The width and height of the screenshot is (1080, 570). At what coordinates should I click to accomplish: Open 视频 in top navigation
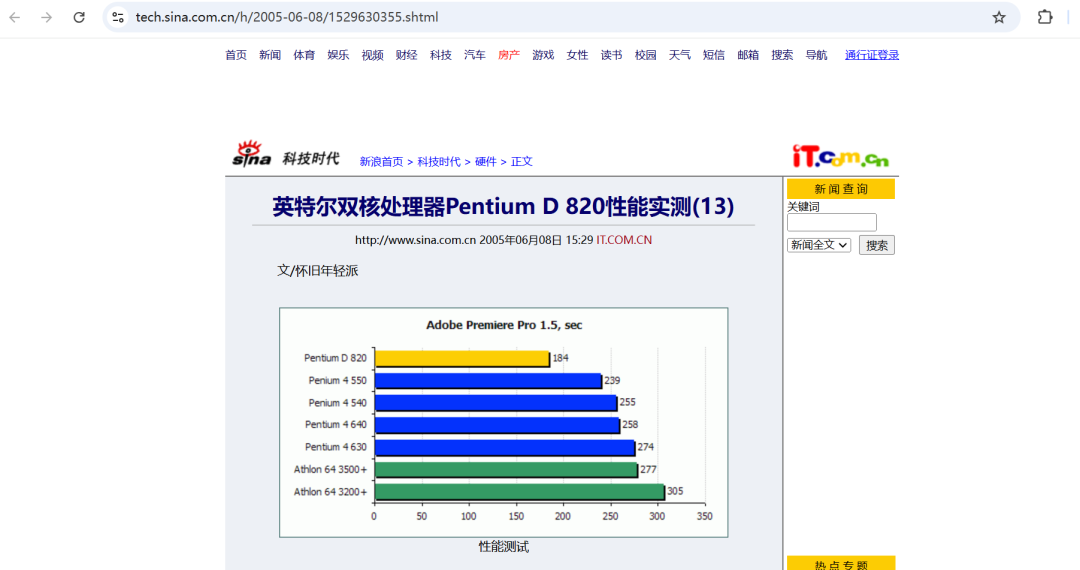[373, 55]
